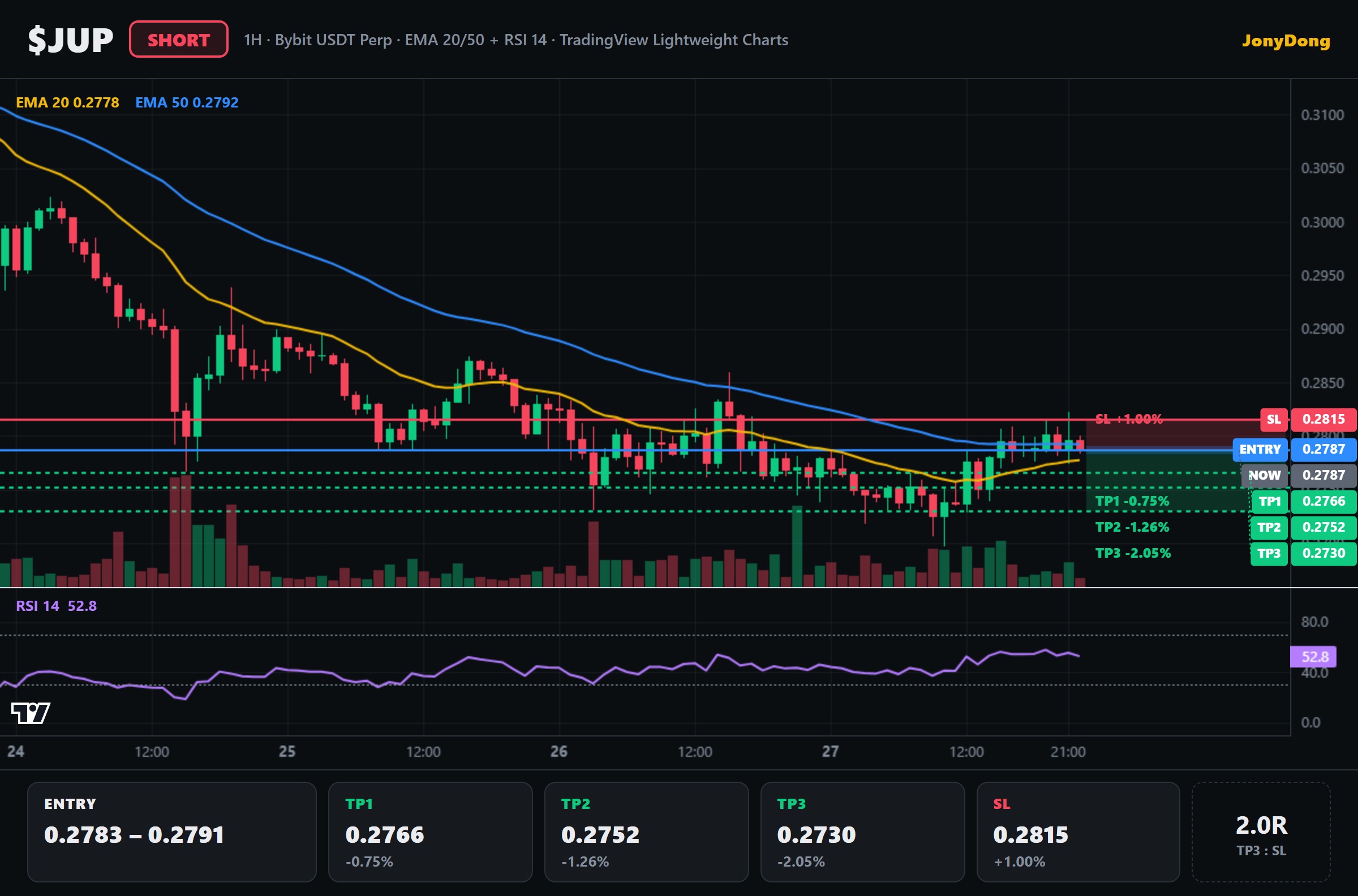Select the EMA 20 0.2778 legend
The height and width of the screenshot is (896, 1358).
point(67,102)
